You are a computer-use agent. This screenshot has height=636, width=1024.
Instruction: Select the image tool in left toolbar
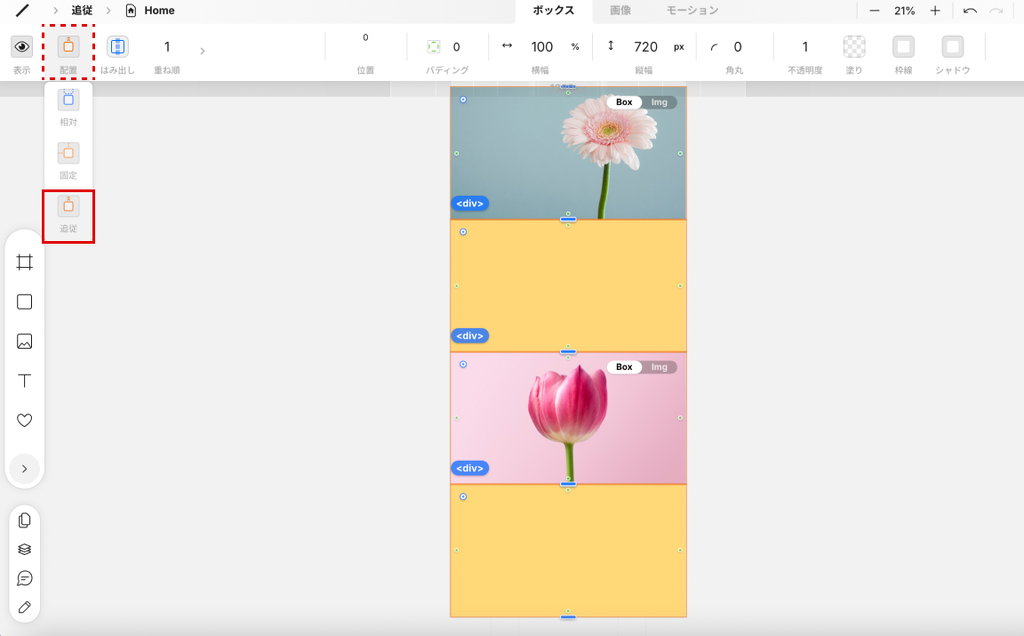click(24, 342)
